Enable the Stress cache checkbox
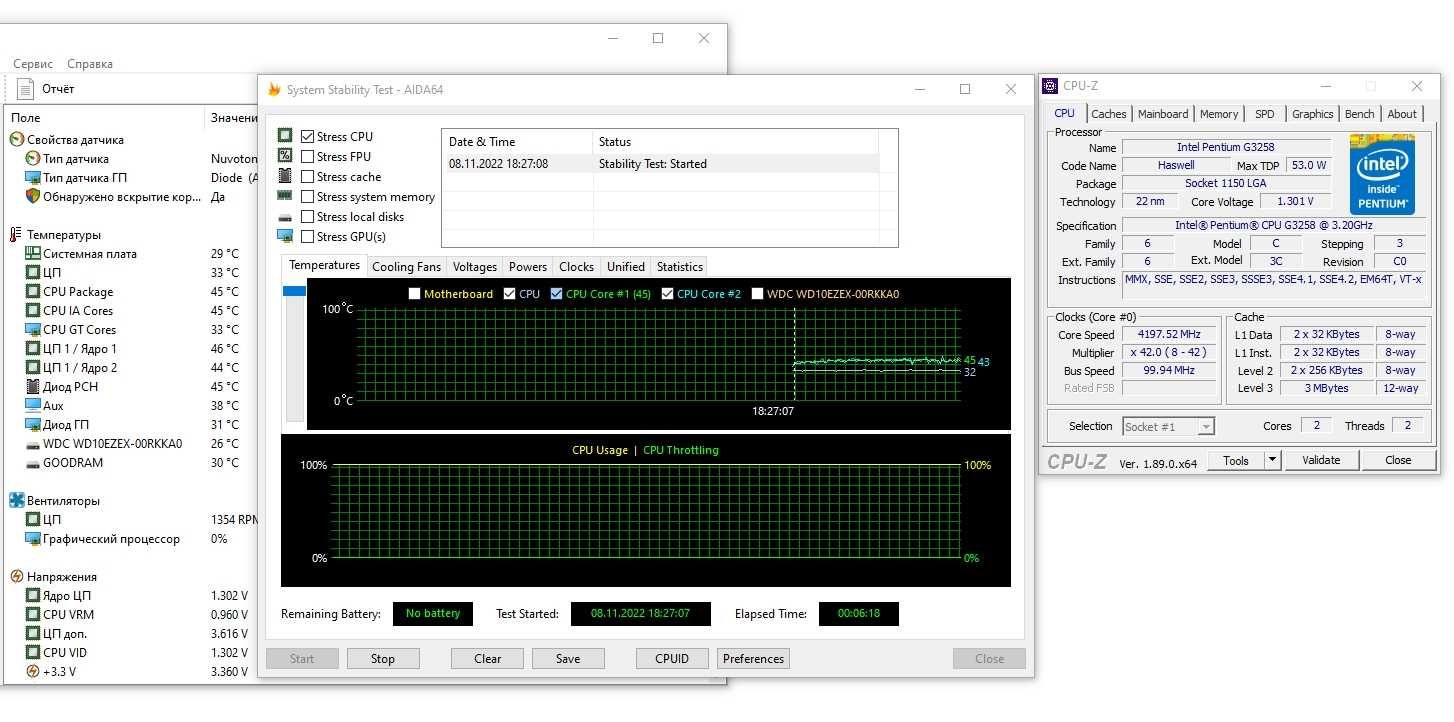The width and height of the screenshot is (1454, 722). click(308, 177)
